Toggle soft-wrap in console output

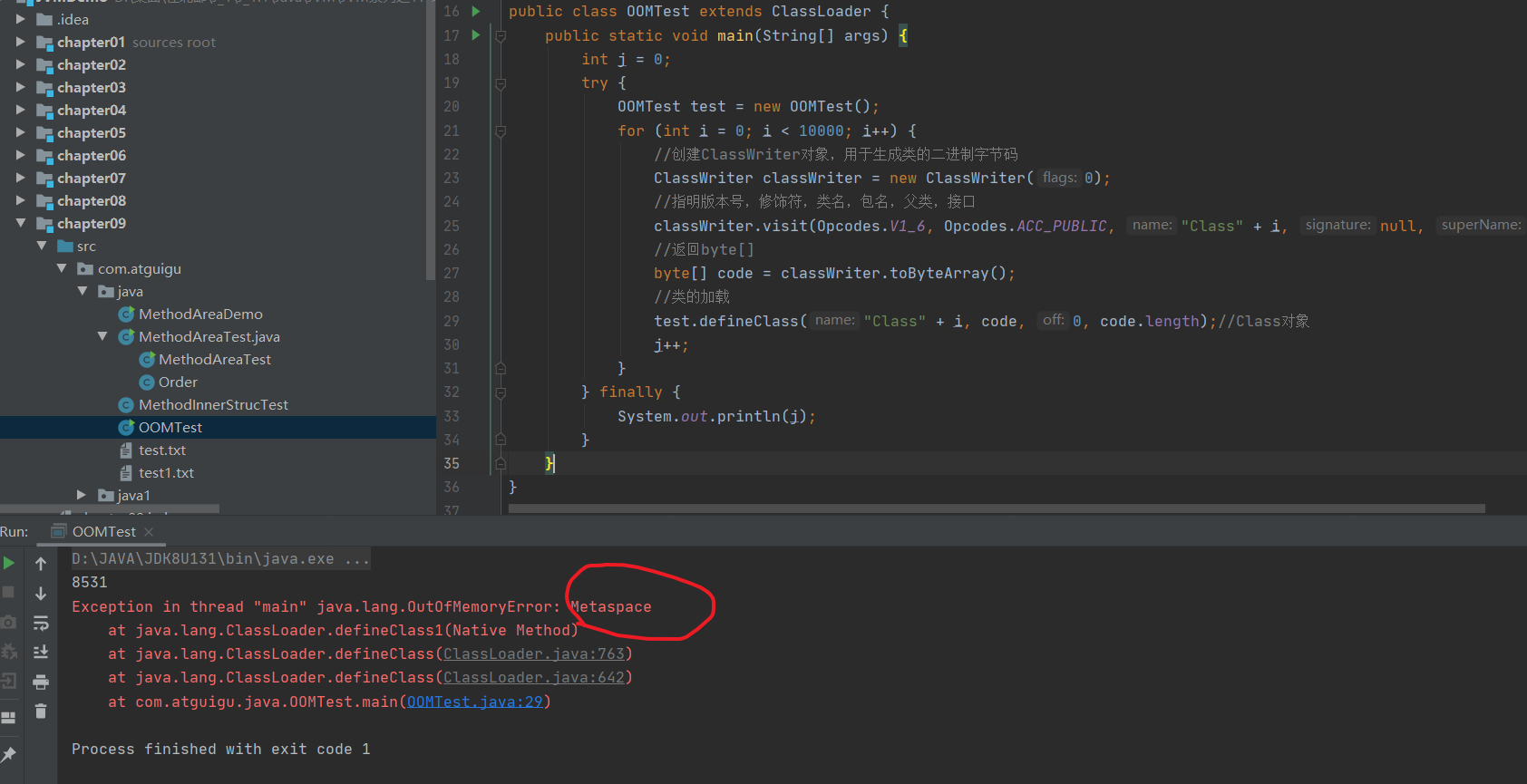pyautogui.click(x=41, y=623)
